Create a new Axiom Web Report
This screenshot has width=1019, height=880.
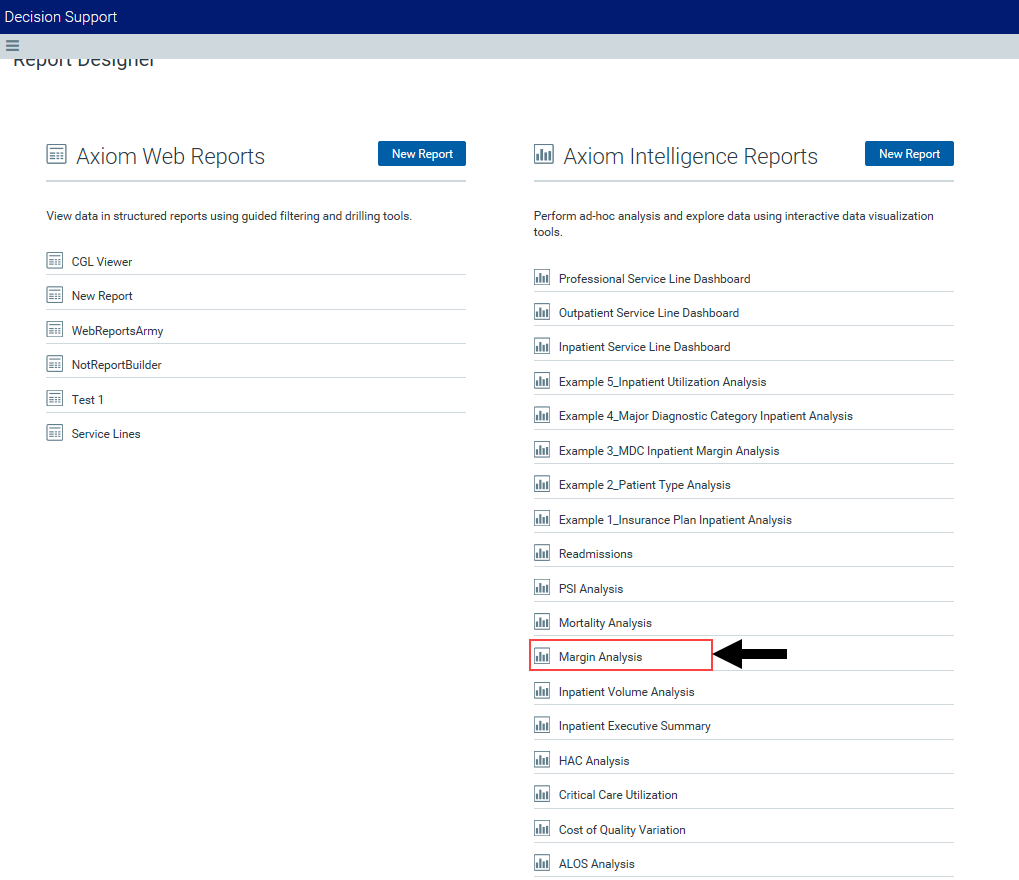tap(422, 153)
